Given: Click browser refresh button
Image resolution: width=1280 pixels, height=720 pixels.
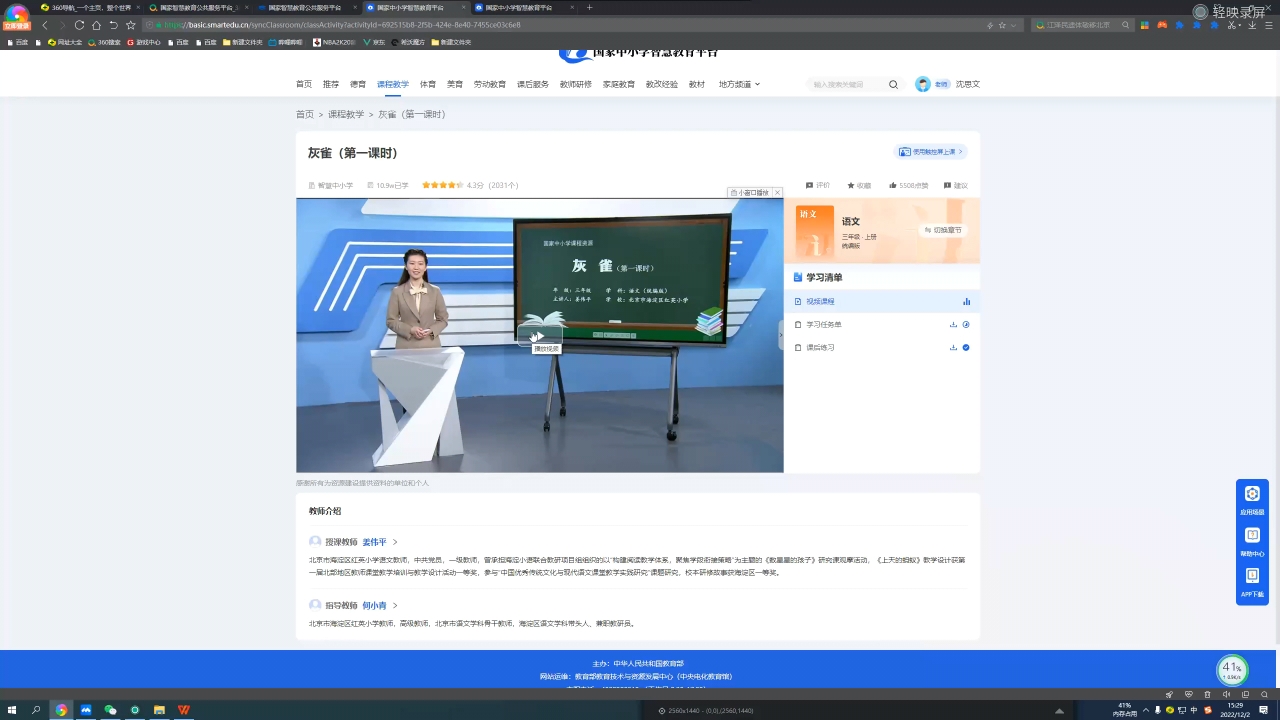Looking at the screenshot, I should click(x=79, y=25).
